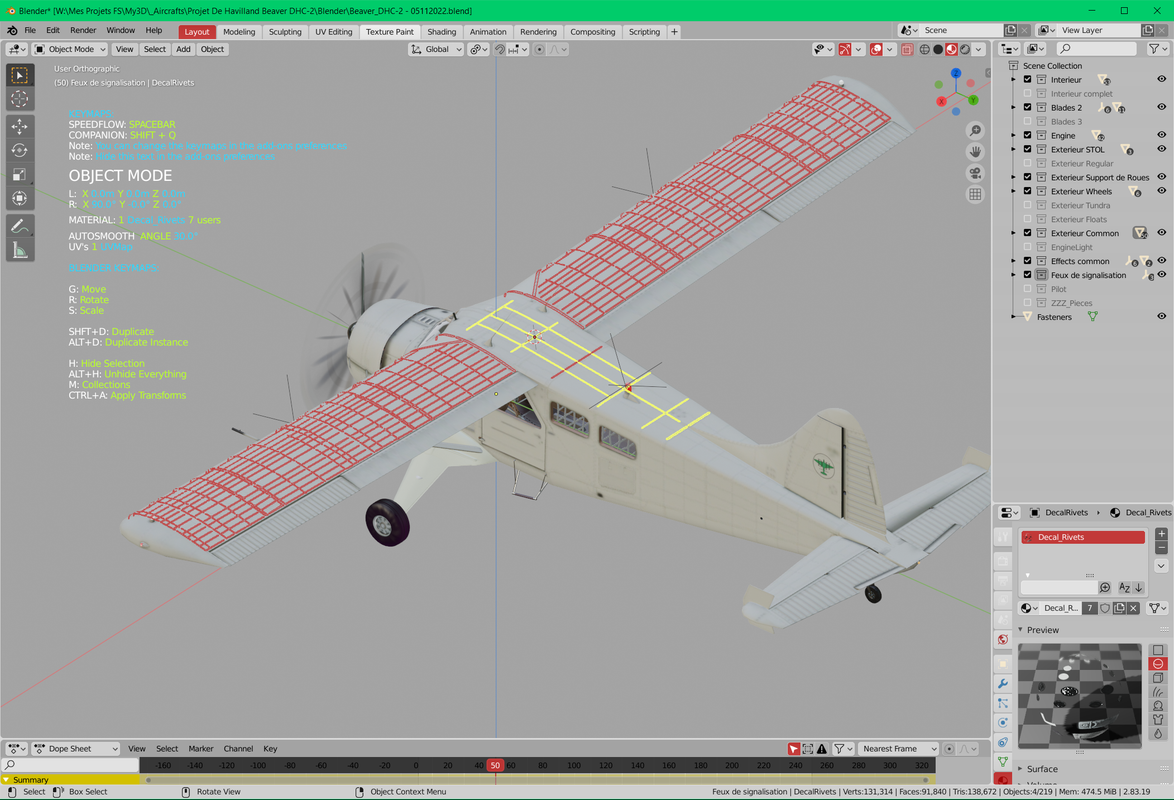Open the Modifier properties wrench tab
This screenshot has height=800, width=1174.
point(1003,684)
